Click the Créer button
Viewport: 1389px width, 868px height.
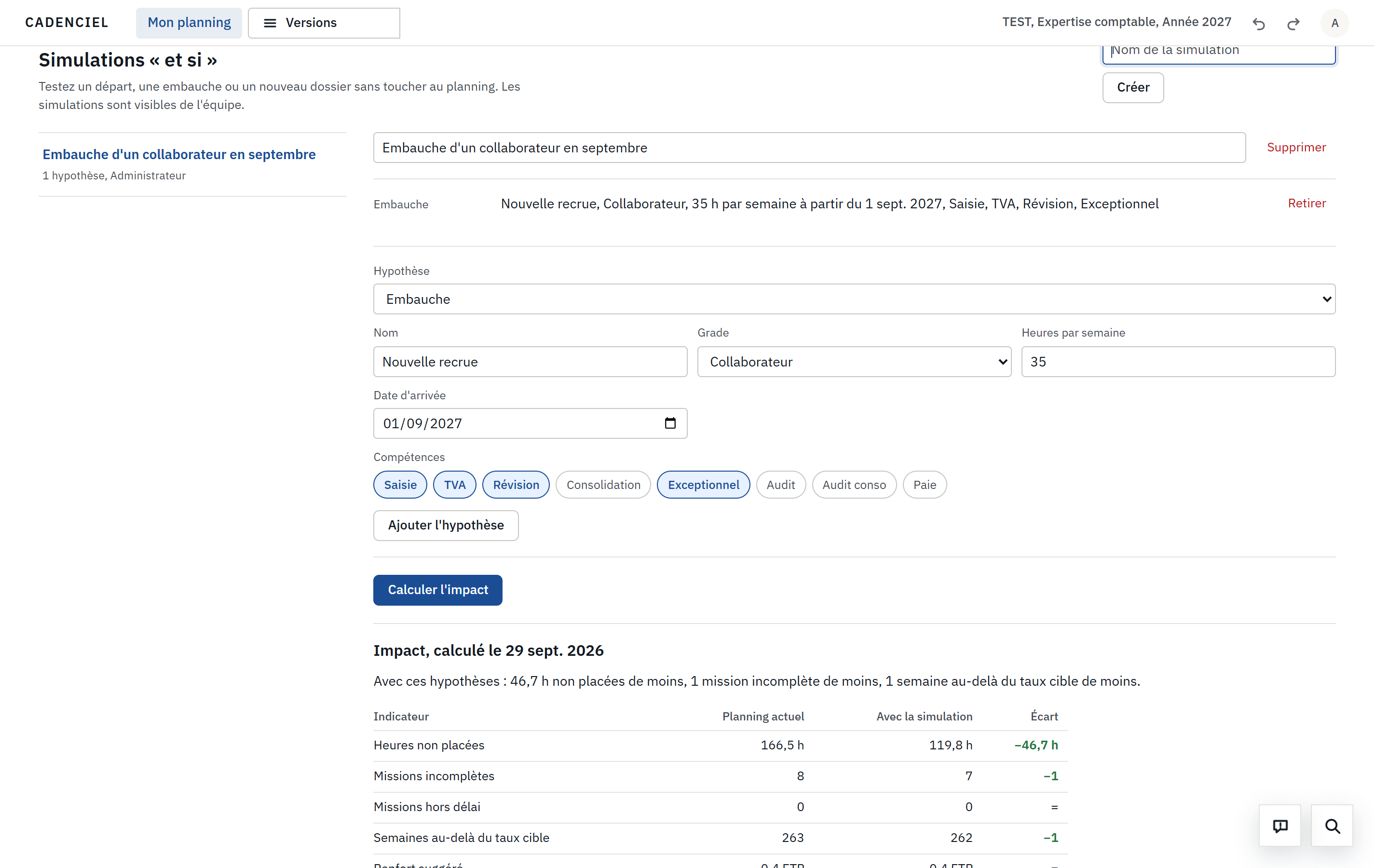click(1133, 87)
